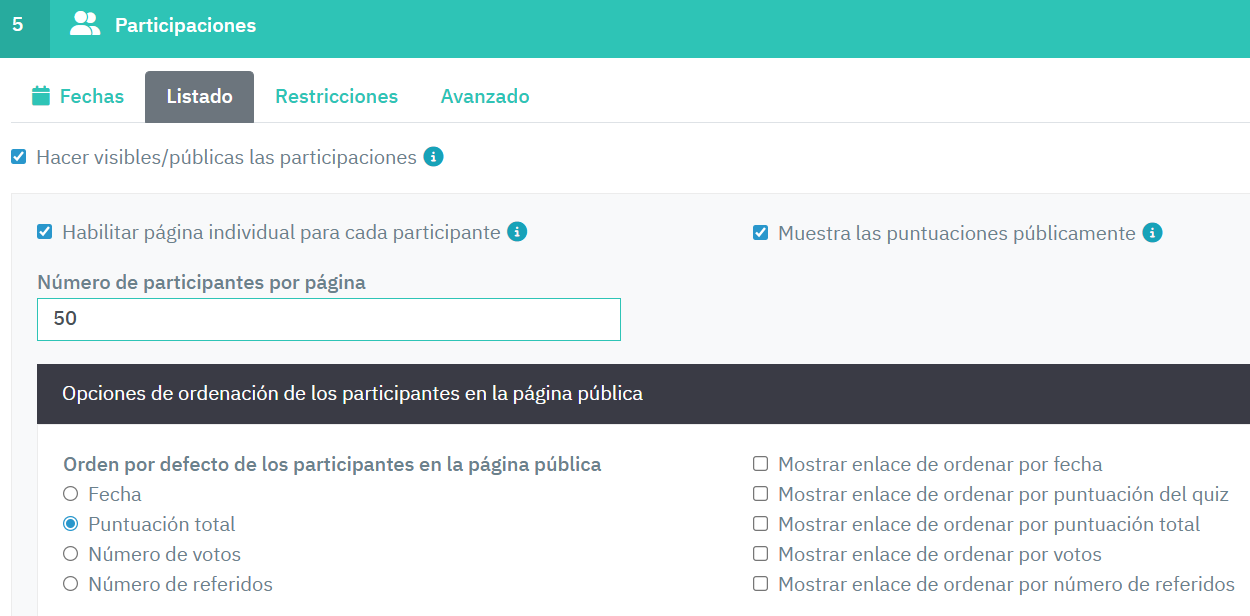The height and width of the screenshot is (616, 1250).
Task: Click the participants per page number field
Action: 328,319
